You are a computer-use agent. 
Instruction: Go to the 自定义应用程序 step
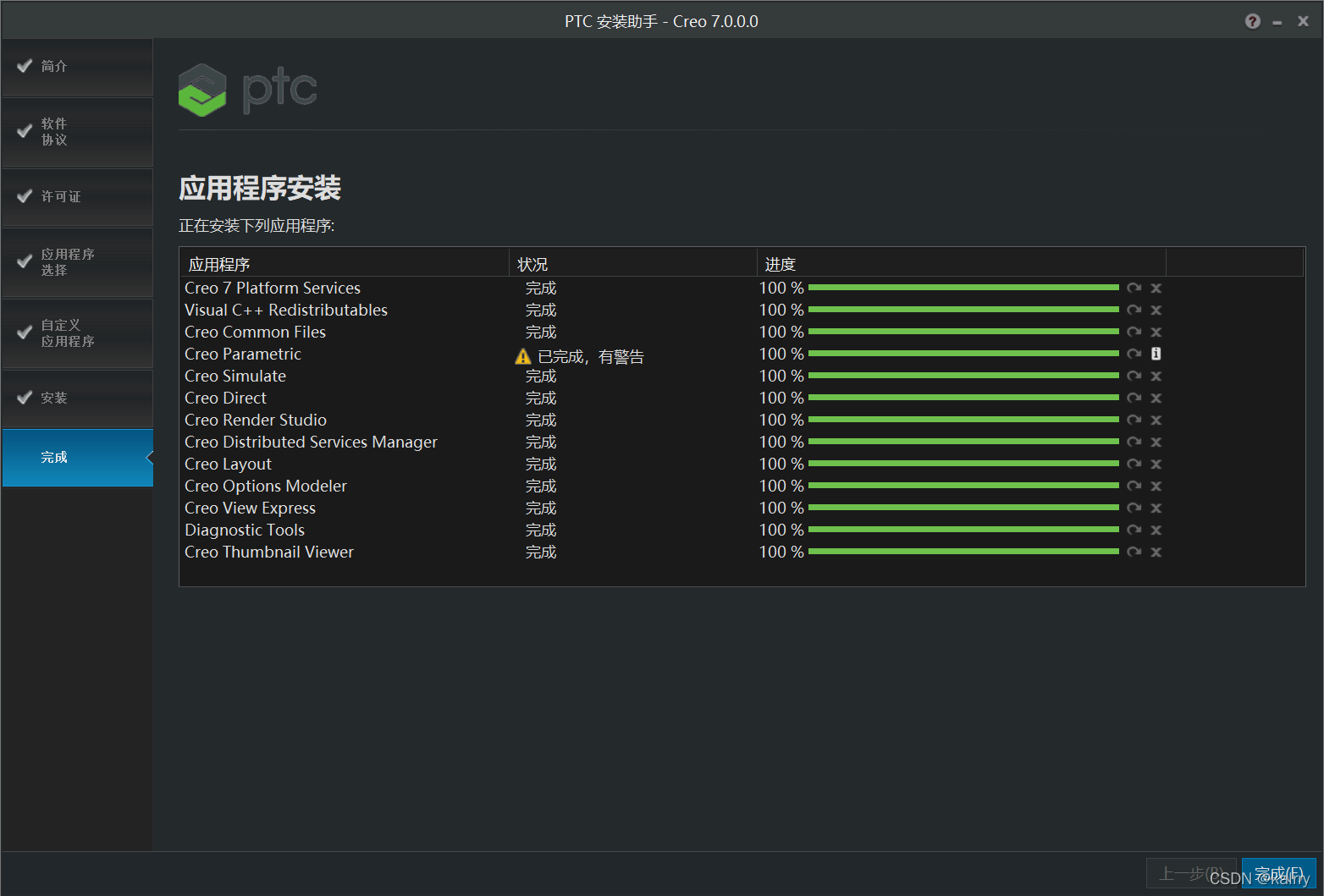pos(77,333)
